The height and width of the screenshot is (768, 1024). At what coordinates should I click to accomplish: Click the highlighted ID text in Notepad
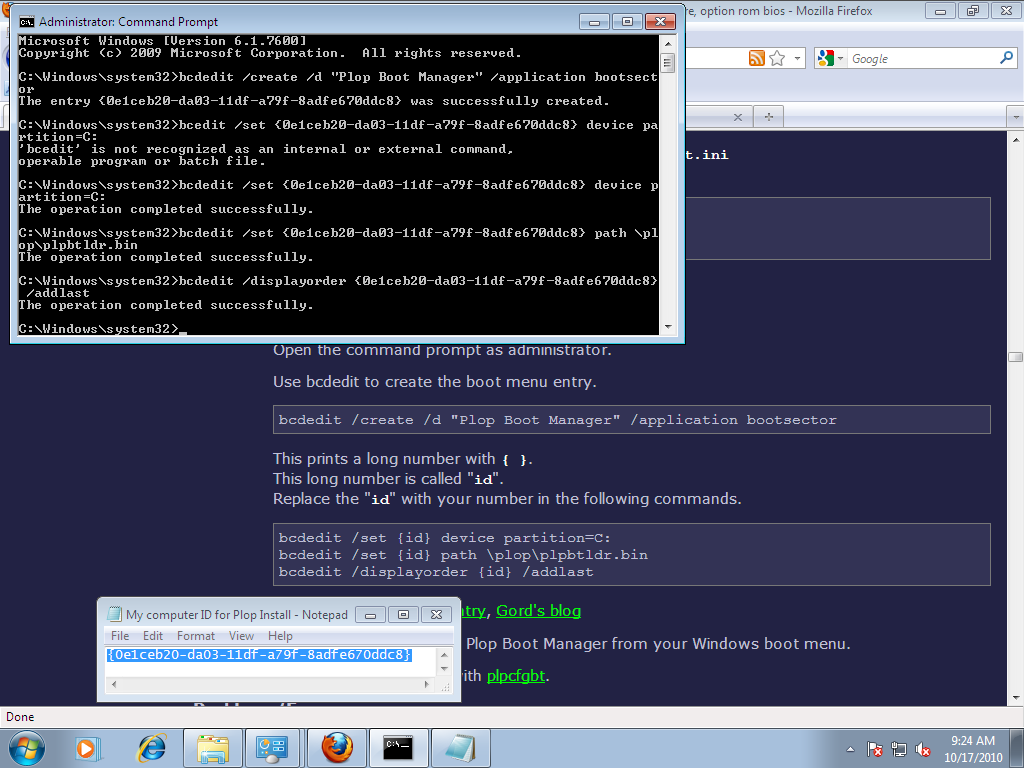pos(259,654)
